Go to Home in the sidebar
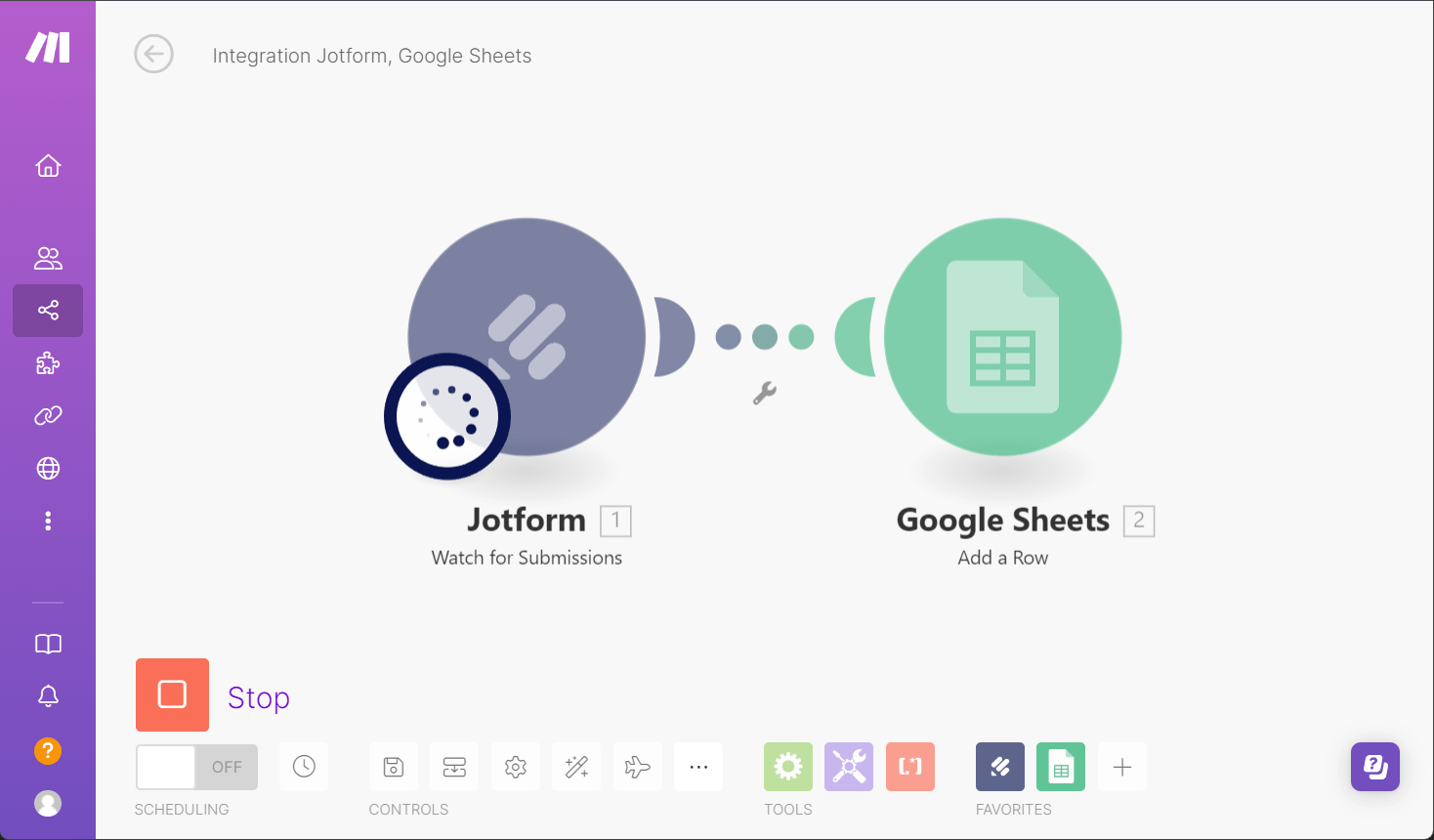This screenshot has height=840, width=1434. [48, 166]
